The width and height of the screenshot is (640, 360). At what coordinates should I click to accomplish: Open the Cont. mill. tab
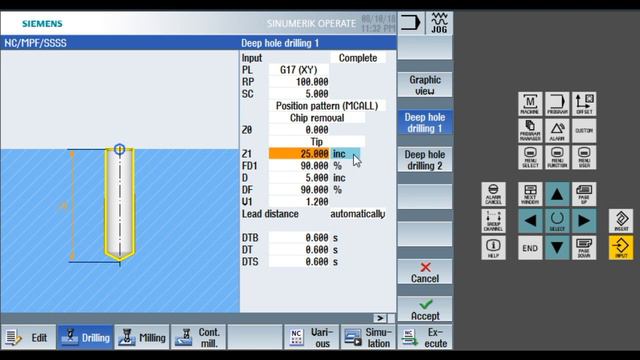198,338
